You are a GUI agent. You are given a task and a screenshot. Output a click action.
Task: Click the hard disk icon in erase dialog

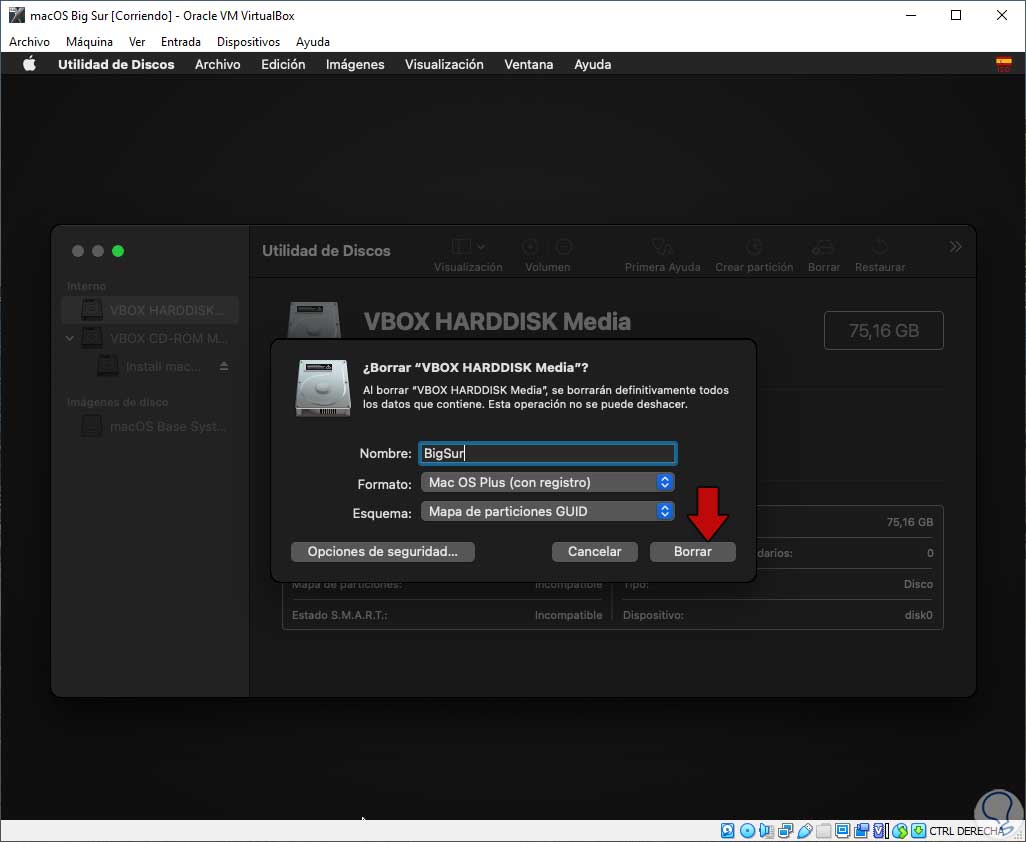[x=323, y=388]
